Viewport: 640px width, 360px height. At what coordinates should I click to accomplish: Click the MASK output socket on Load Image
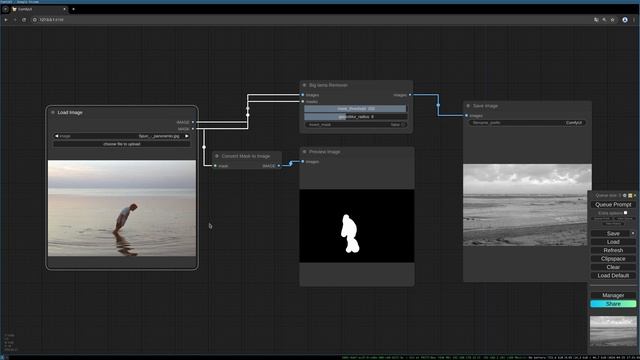[193, 129]
